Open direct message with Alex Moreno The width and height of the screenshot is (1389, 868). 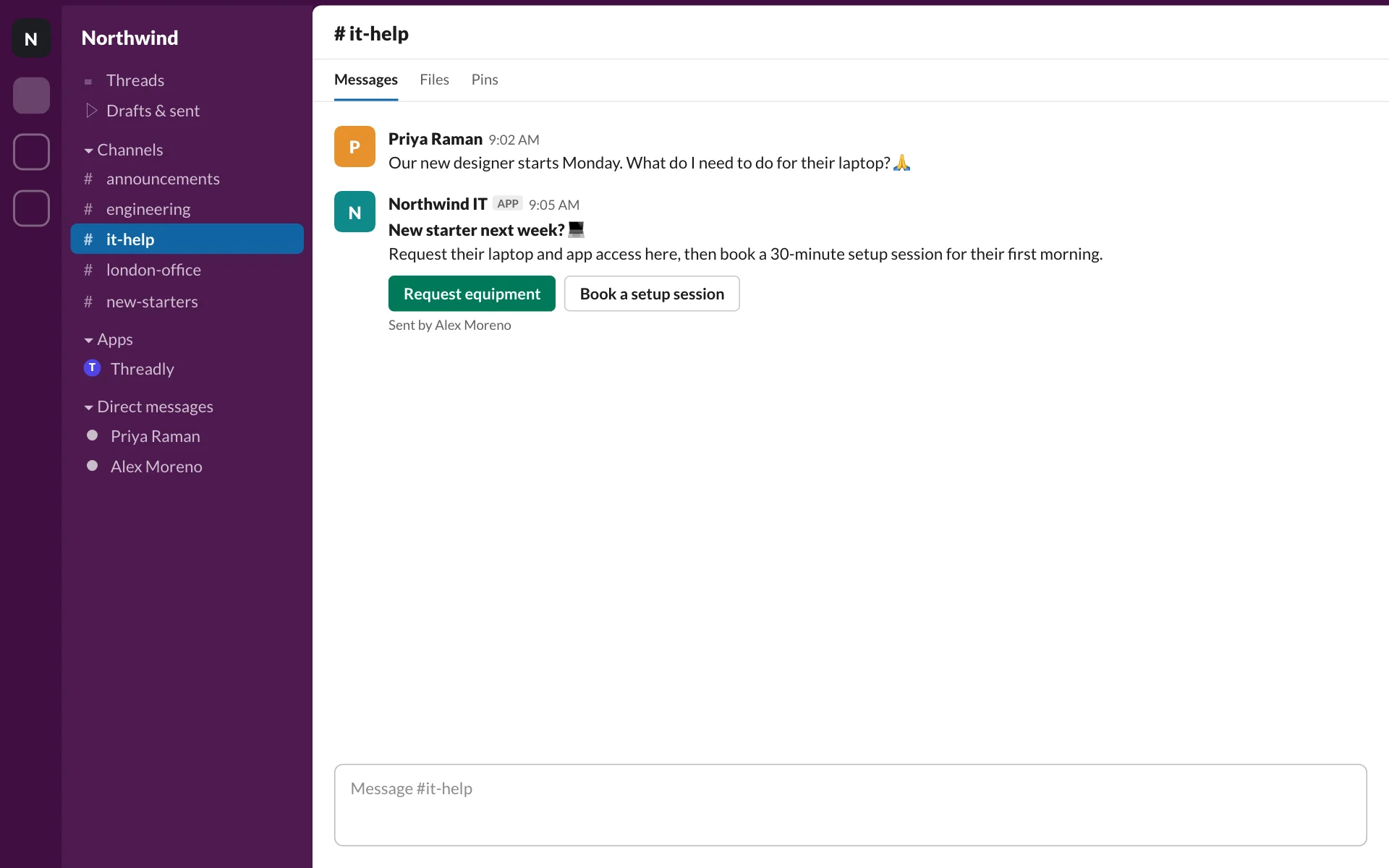[x=156, y=467]
